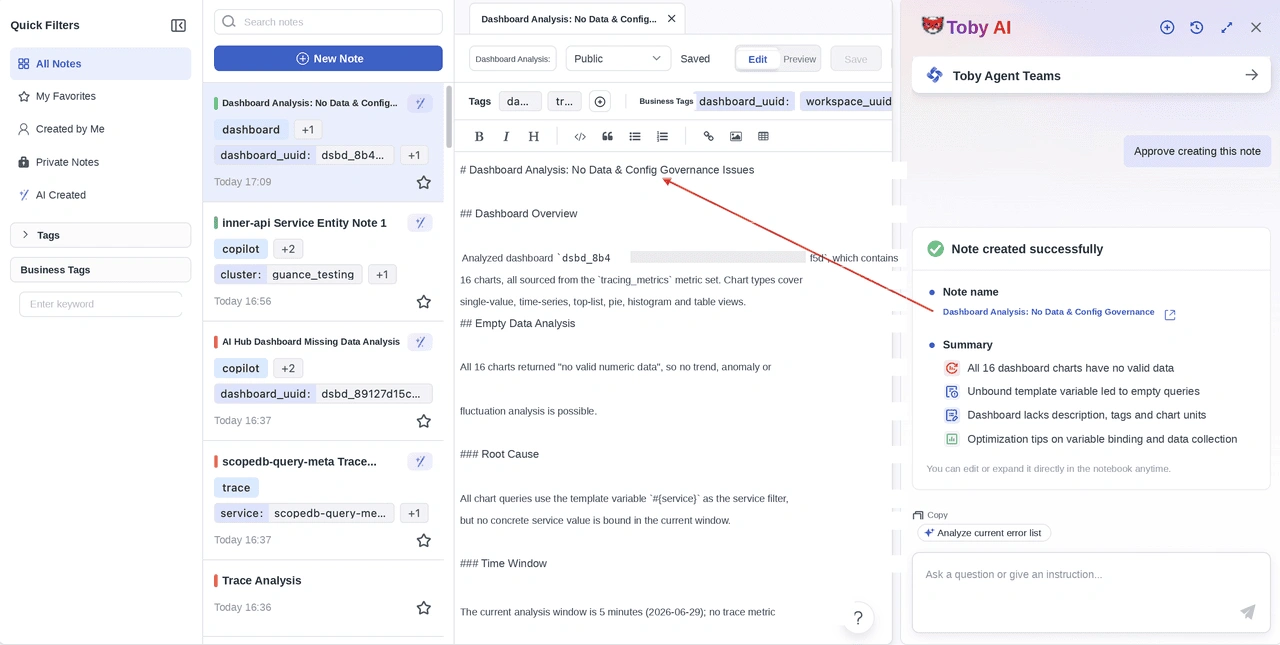Favorite the Trace Analysis note star
This screenshot has height=645, width=1280.
(424, 607)
